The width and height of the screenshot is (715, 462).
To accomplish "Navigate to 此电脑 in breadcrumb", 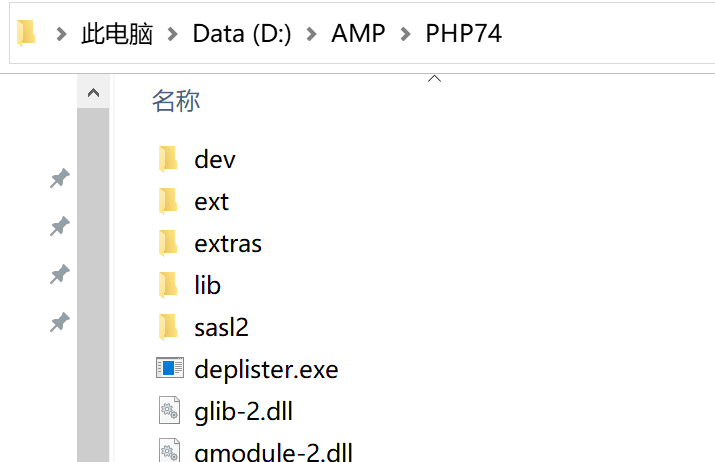I will 117,34.
